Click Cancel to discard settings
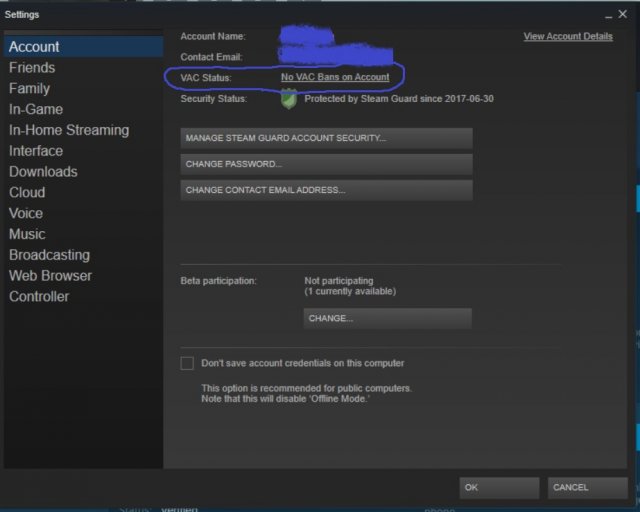The width and height of the screenshot is (640, 512). pyautogui.click(x=587, y=488)
